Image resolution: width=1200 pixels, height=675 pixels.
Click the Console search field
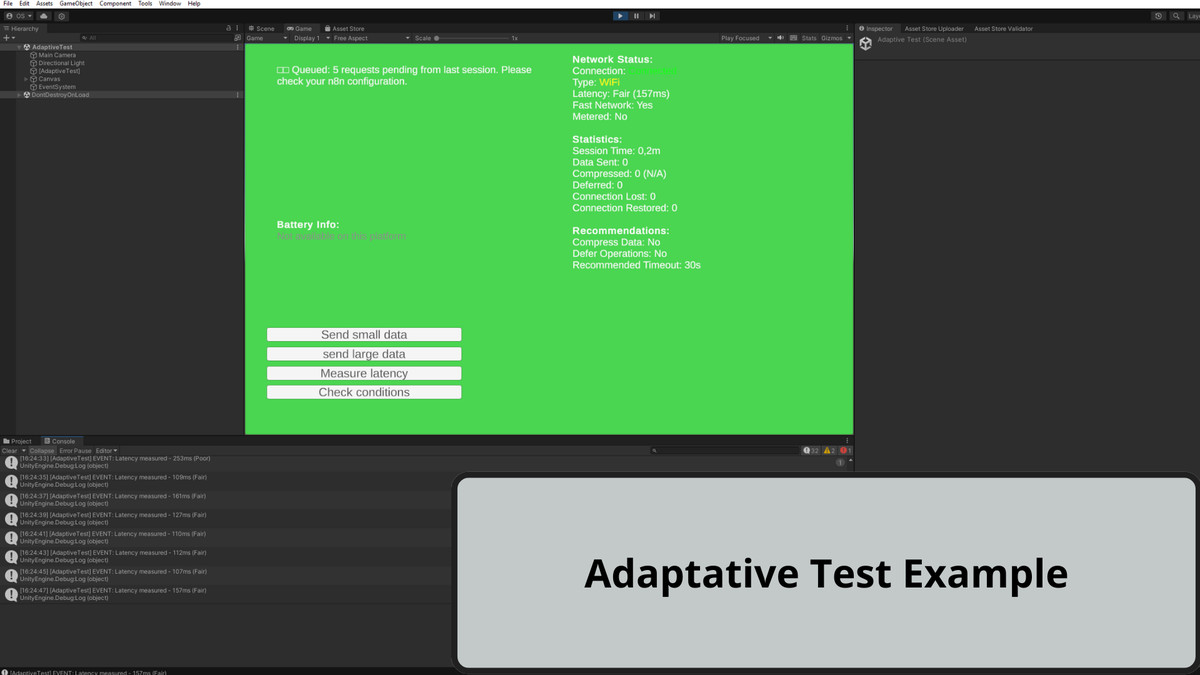(x=724, y=451)
